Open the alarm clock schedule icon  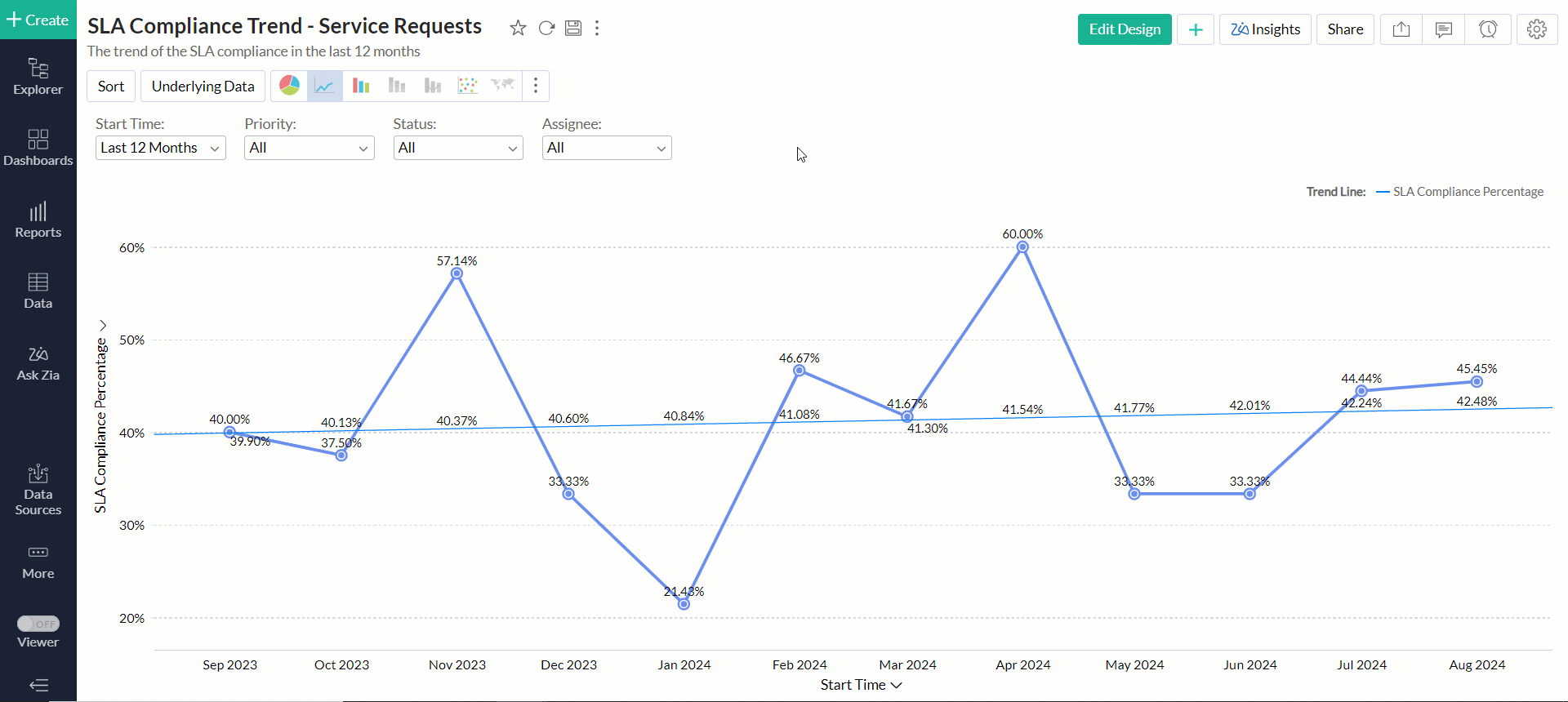coord(1488,29)
